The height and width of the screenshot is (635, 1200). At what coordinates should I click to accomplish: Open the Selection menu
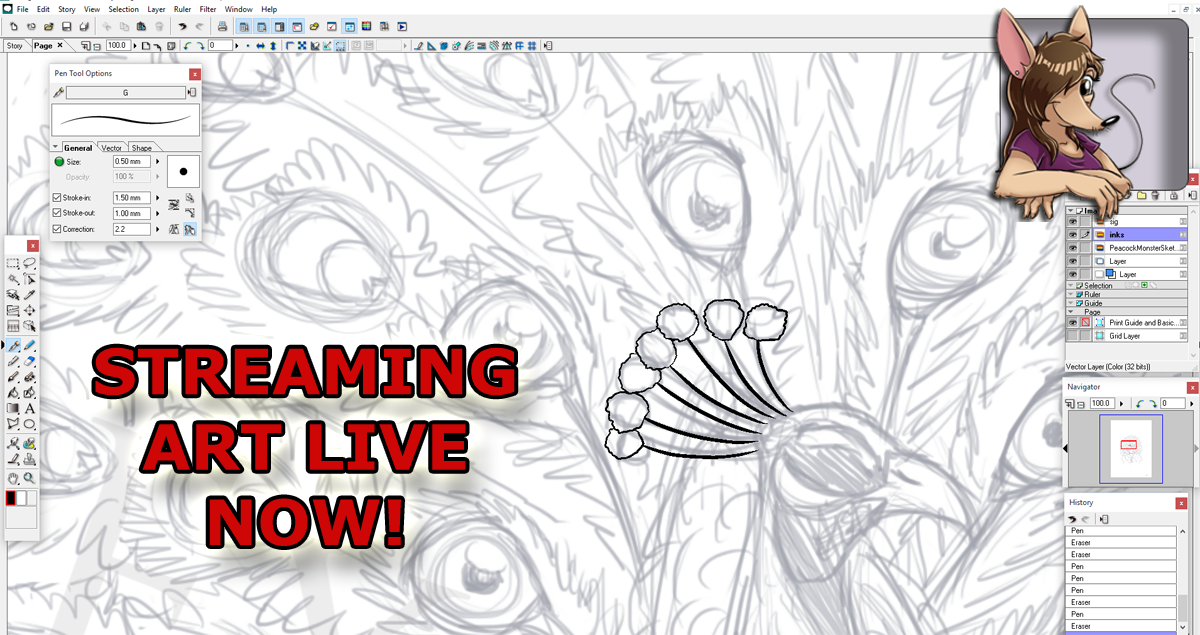click(123, 9)
